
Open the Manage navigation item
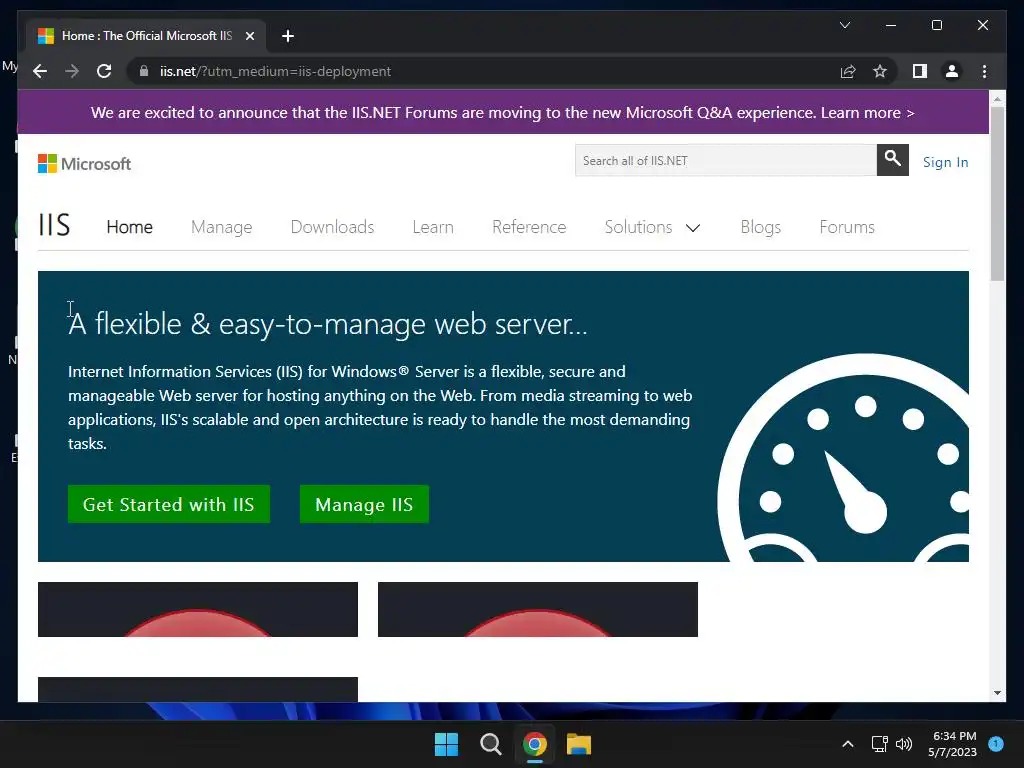pyautogui.click(x=221, y=227)
